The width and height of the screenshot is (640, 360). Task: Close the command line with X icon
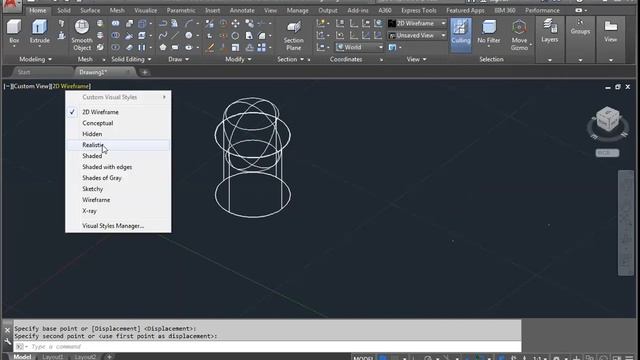click(7, 330)
